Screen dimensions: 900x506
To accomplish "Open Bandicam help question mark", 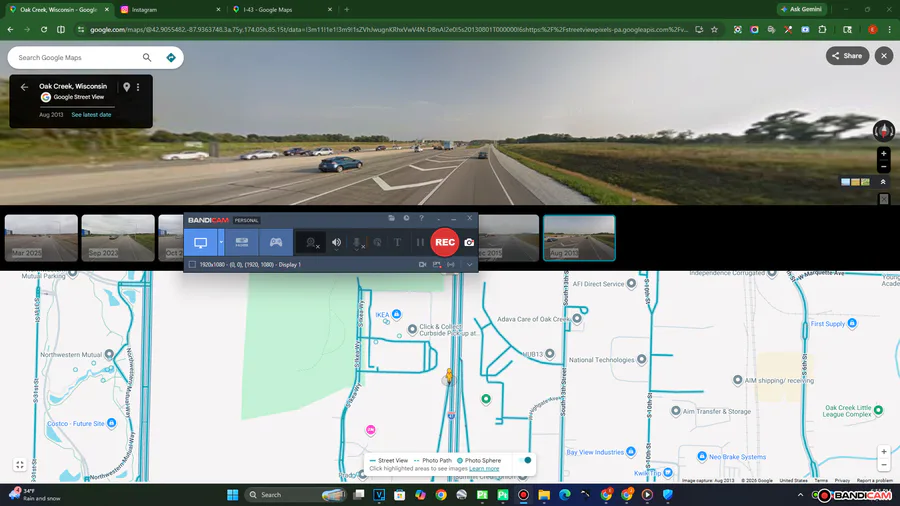I will 421,218.
